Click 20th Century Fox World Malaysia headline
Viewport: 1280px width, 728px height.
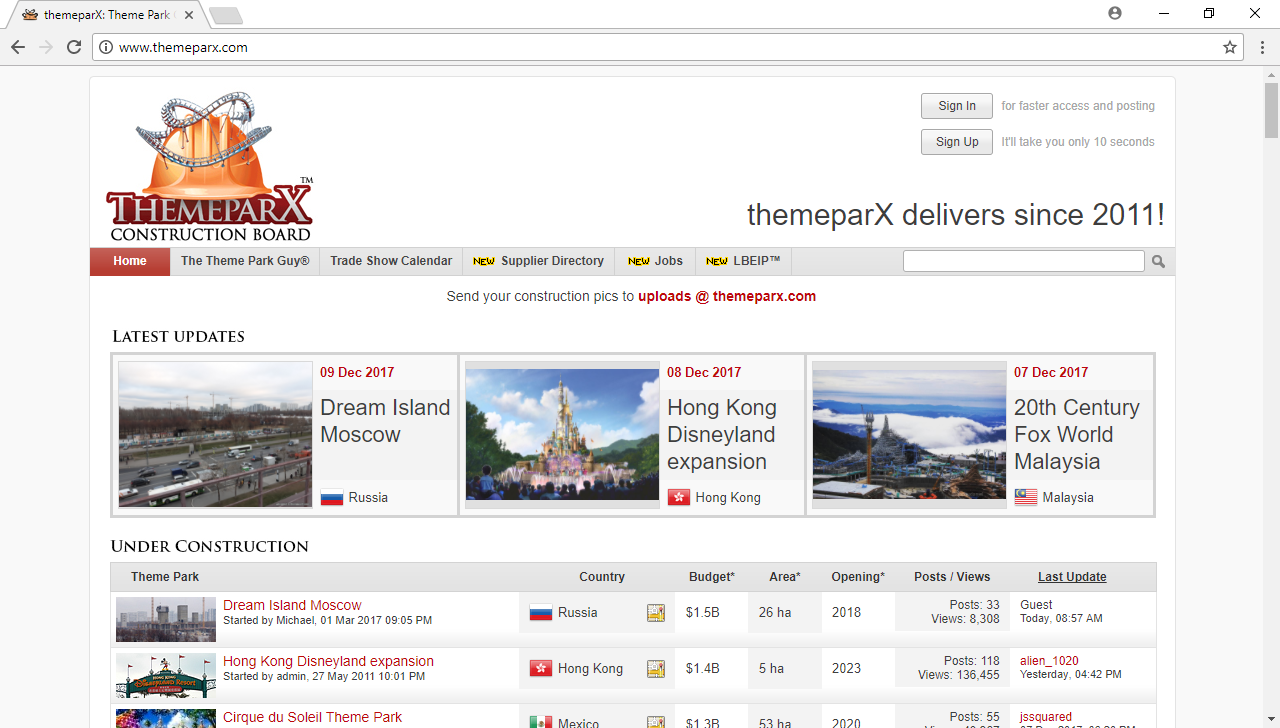(1077, 435)
